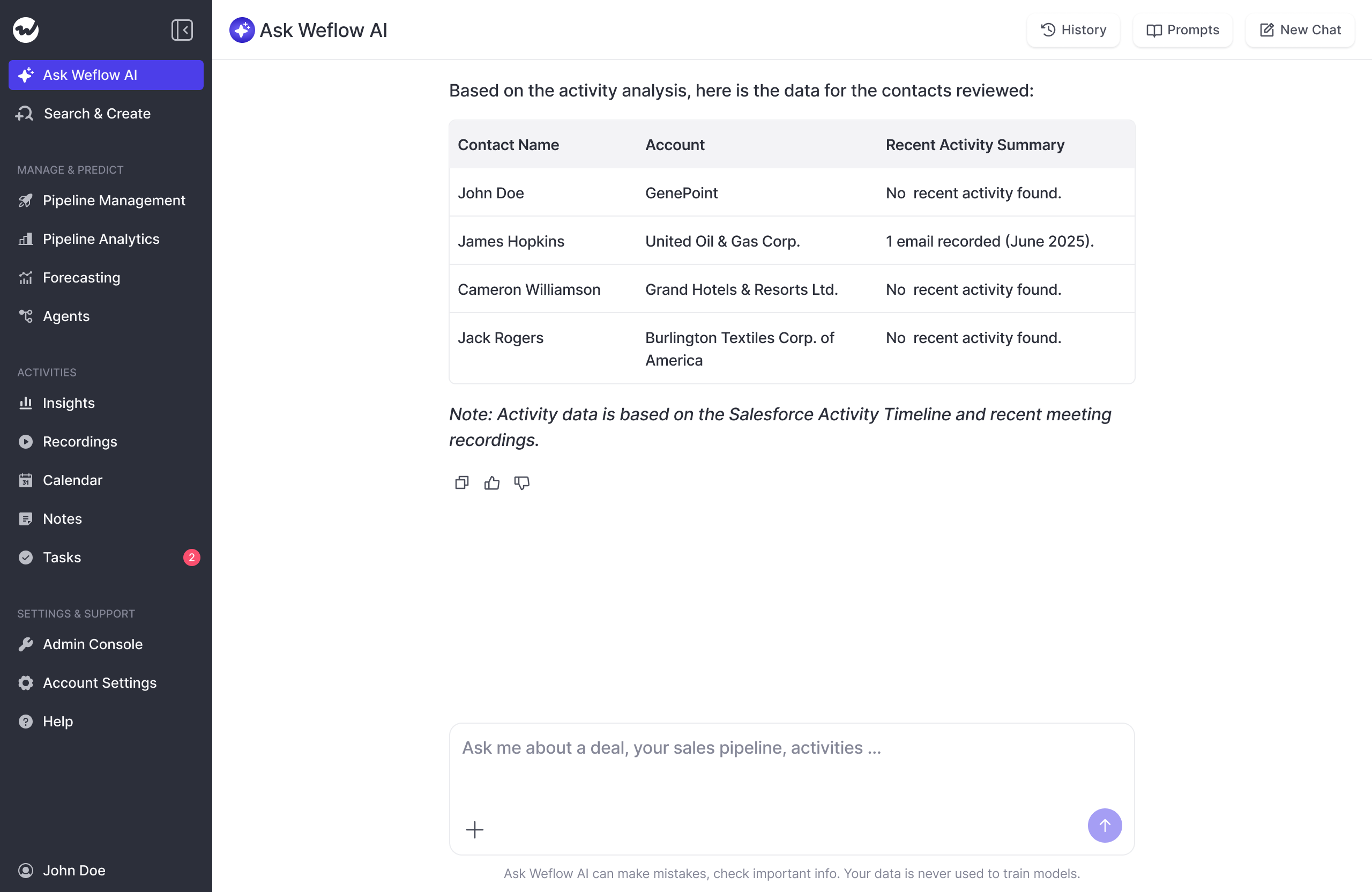Screen dimensions: 1372x892
Task: Click the Tasks checkmark icon
Action: [25, 557]
